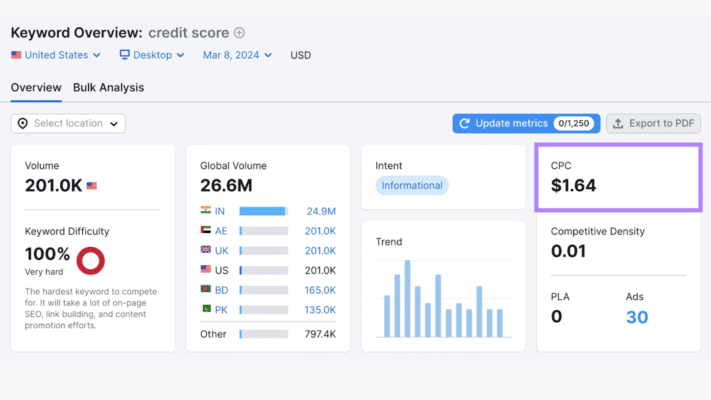Click the tallest bar in Trend chart
This screenshot has height=400, width=711.
407,298
